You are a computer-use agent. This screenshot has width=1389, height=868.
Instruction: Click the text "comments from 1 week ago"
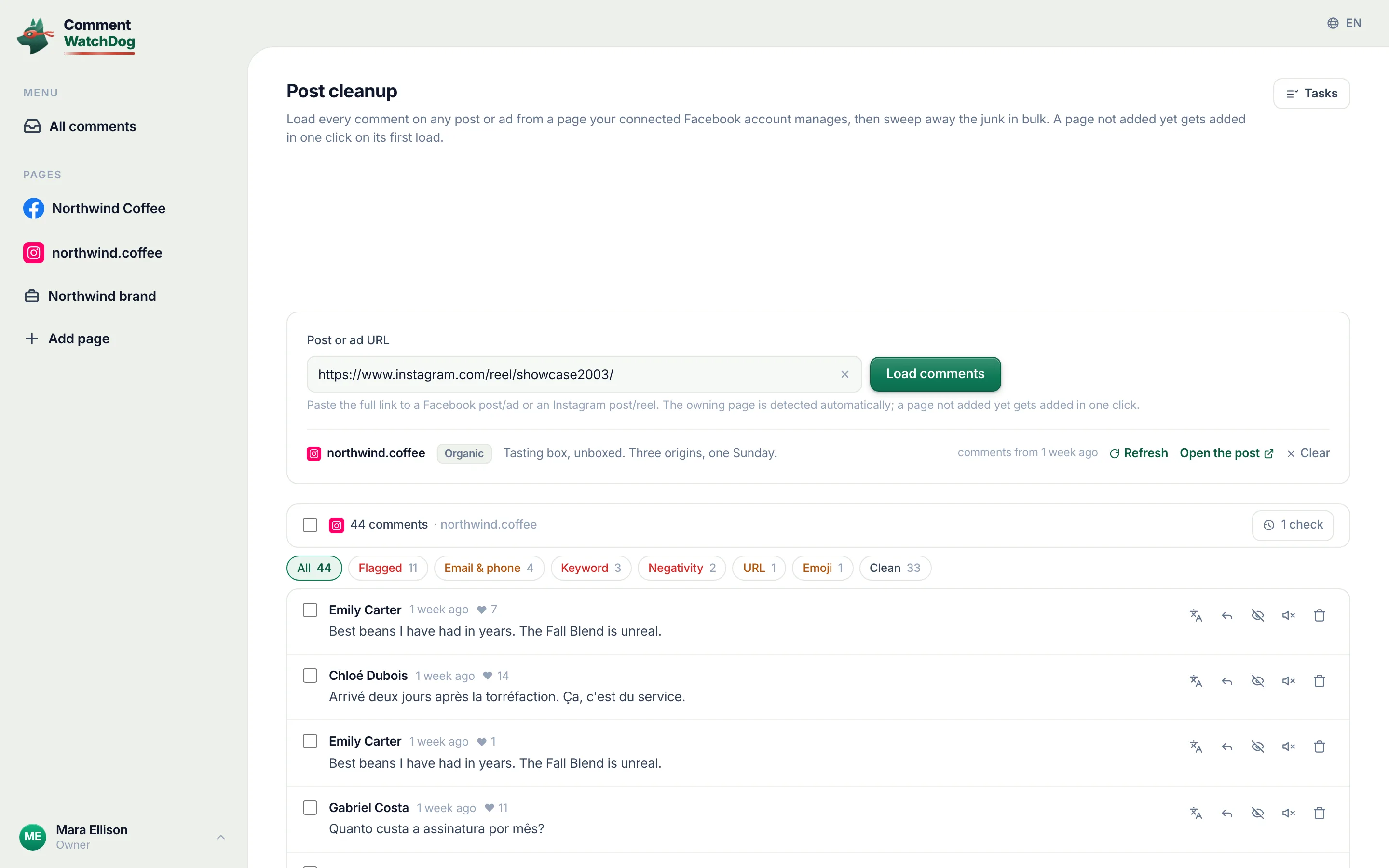click(x=1027, y=452)
